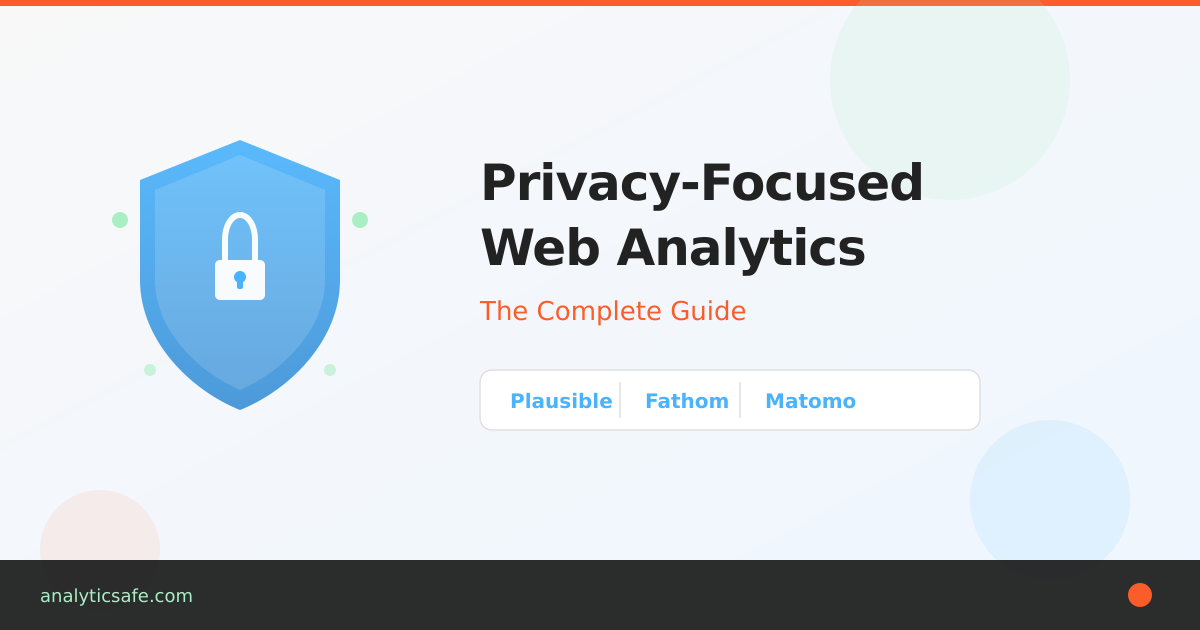Viewport: 1200px width, 630px height.
Task: Click the "Privacy-Focused" heading line
Action: 701,182
